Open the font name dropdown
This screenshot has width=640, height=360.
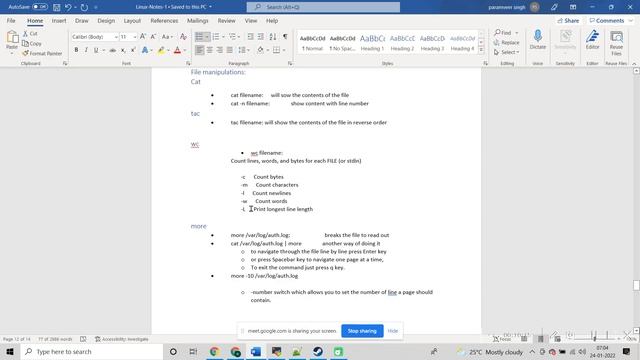116,37
